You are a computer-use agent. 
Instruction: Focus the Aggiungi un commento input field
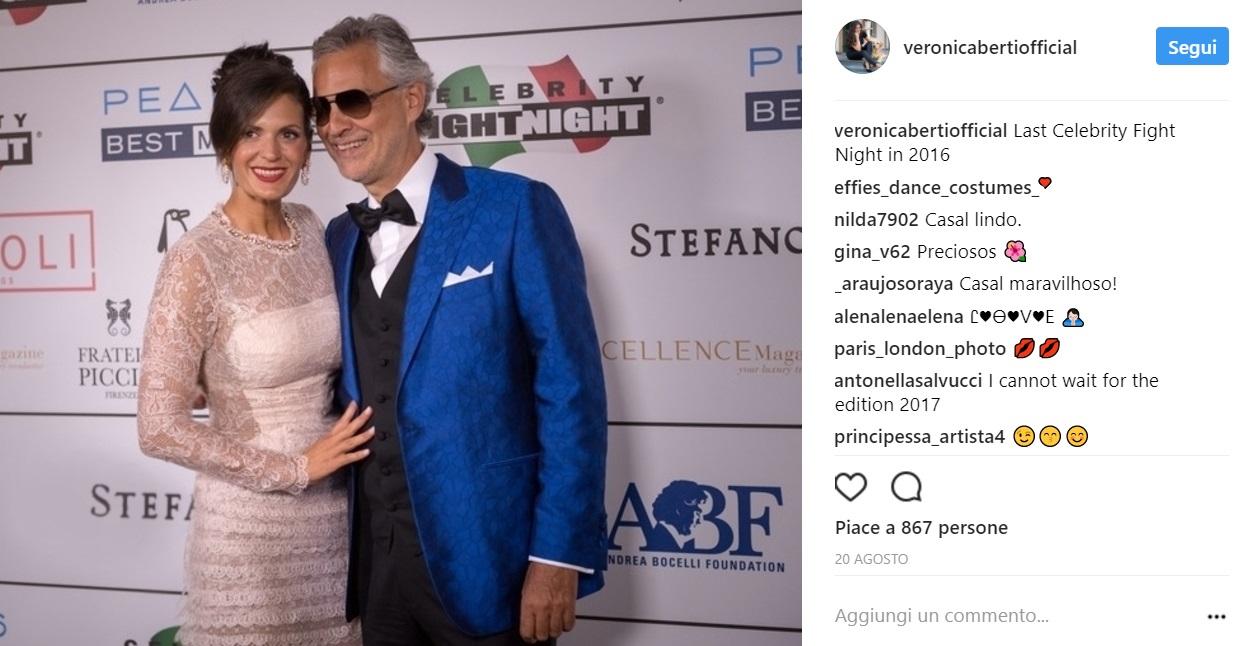point(1010,616)
